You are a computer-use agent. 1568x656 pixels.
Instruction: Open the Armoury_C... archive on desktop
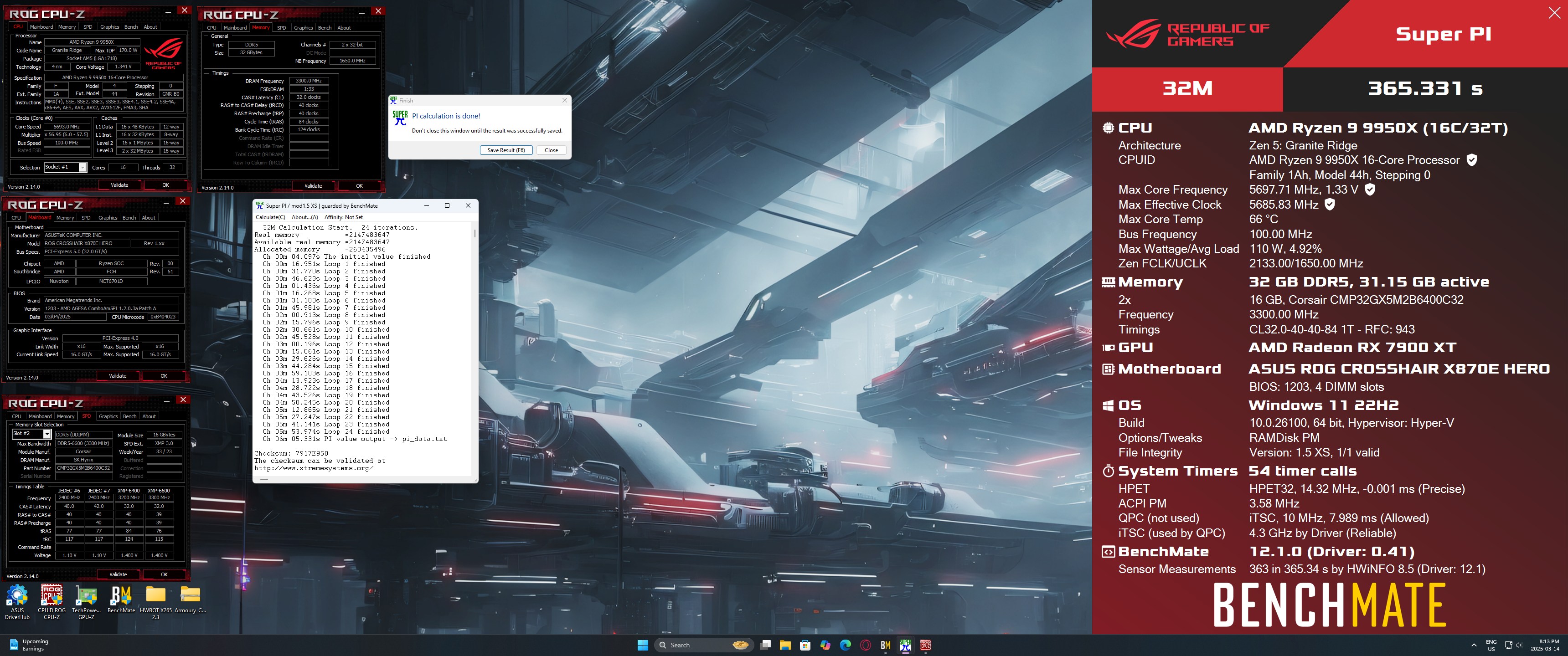[190, 600]
